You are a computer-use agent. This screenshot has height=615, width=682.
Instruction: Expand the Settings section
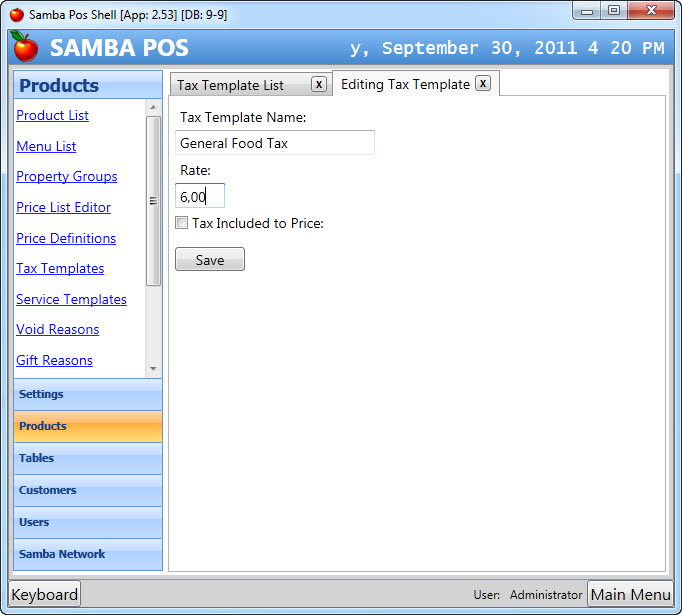pos(88,394)
